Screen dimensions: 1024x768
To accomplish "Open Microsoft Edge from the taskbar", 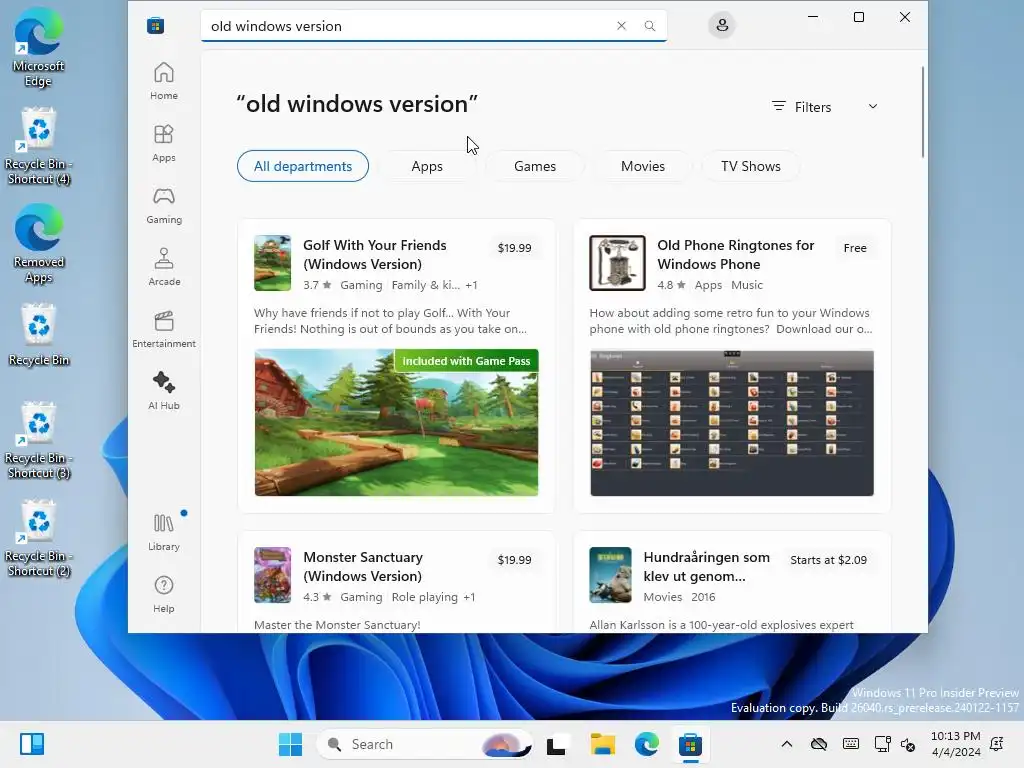I will [647, 744].
